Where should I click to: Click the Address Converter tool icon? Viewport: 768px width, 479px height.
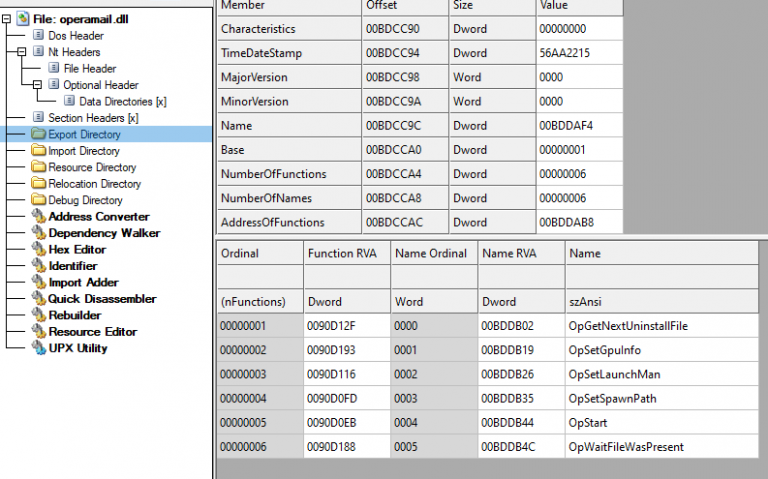coord(39,217)
